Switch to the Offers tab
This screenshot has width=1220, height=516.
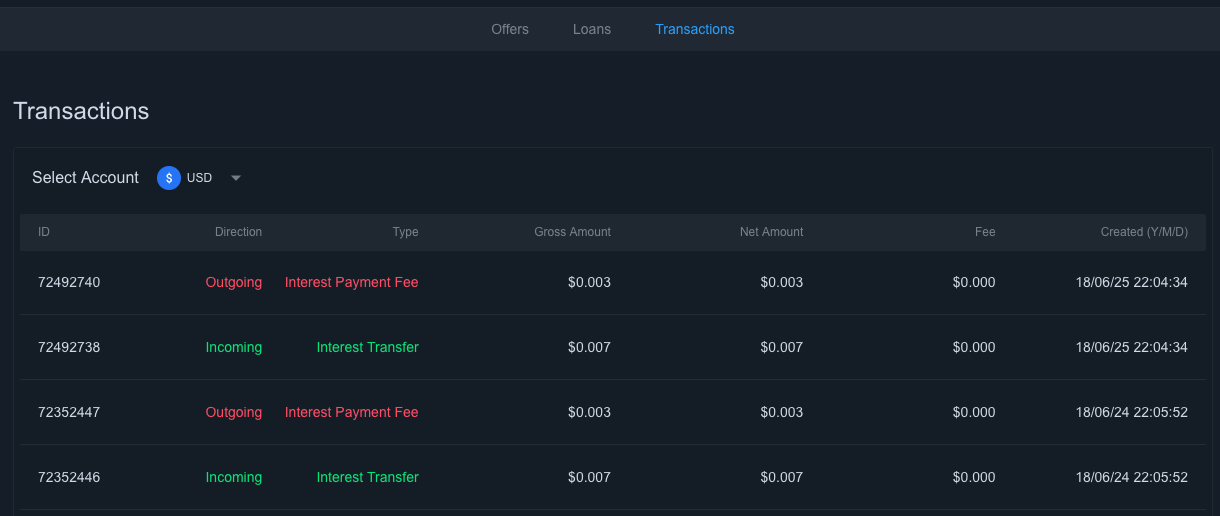pos(510,29)
